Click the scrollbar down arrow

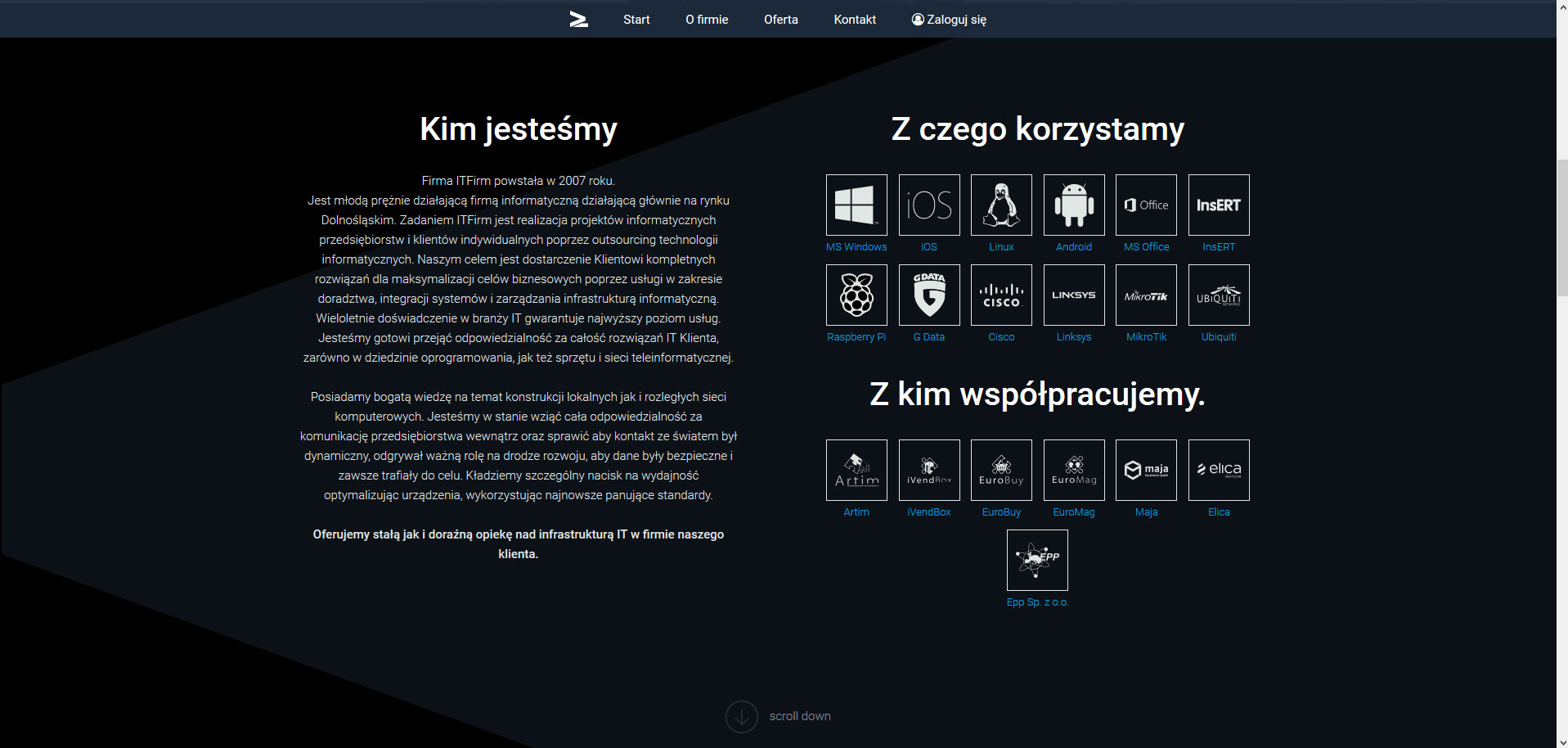[x=1561, y=741]
